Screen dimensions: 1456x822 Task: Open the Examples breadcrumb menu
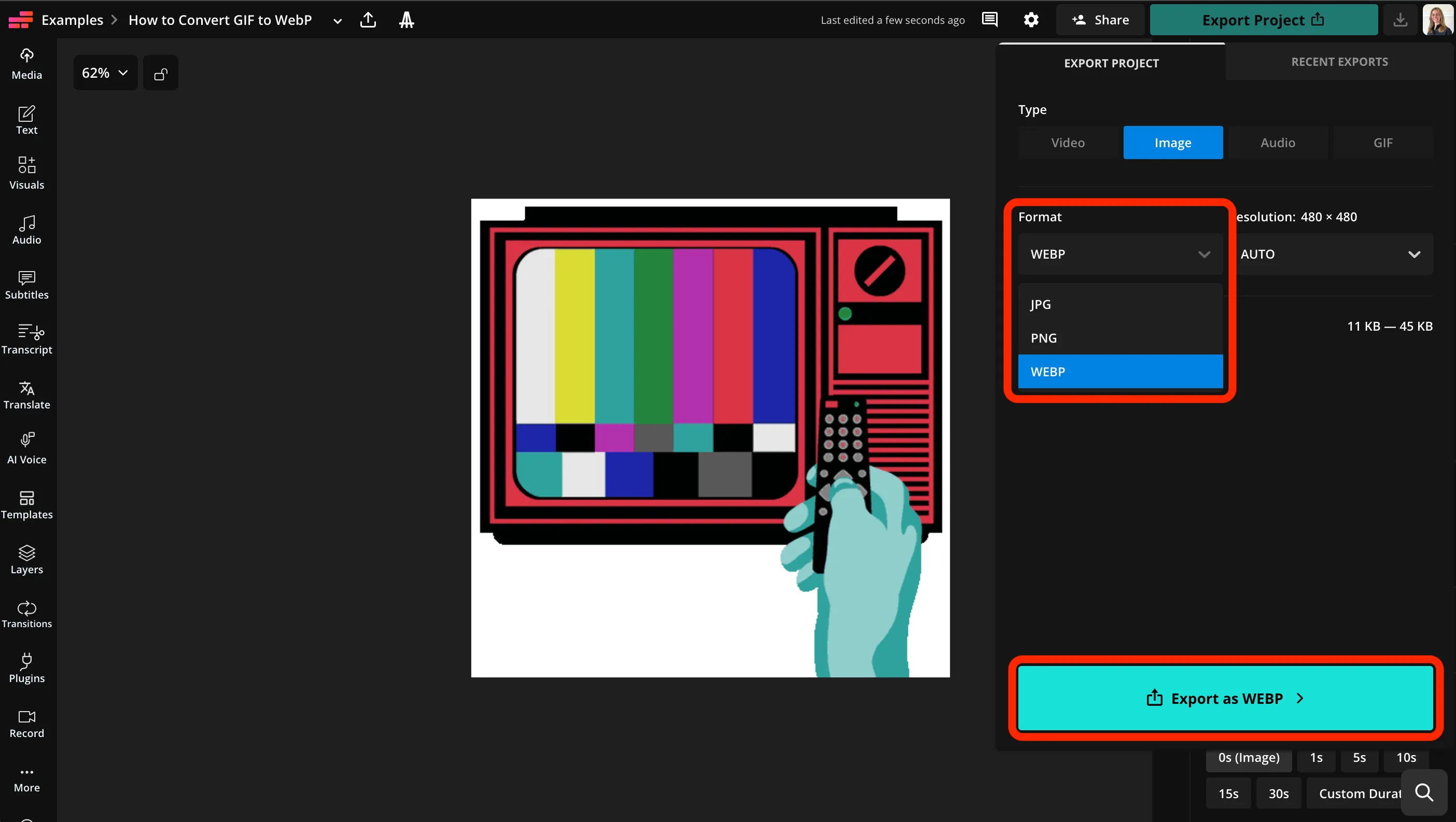click(73, 19)
